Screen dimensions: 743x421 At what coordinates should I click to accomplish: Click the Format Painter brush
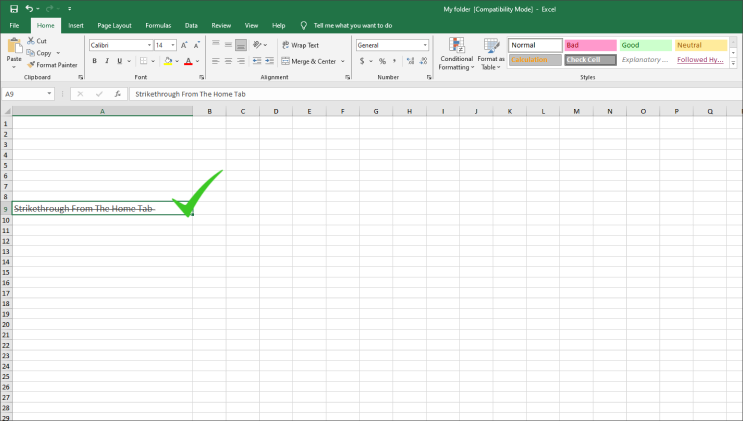coord(31,65)
